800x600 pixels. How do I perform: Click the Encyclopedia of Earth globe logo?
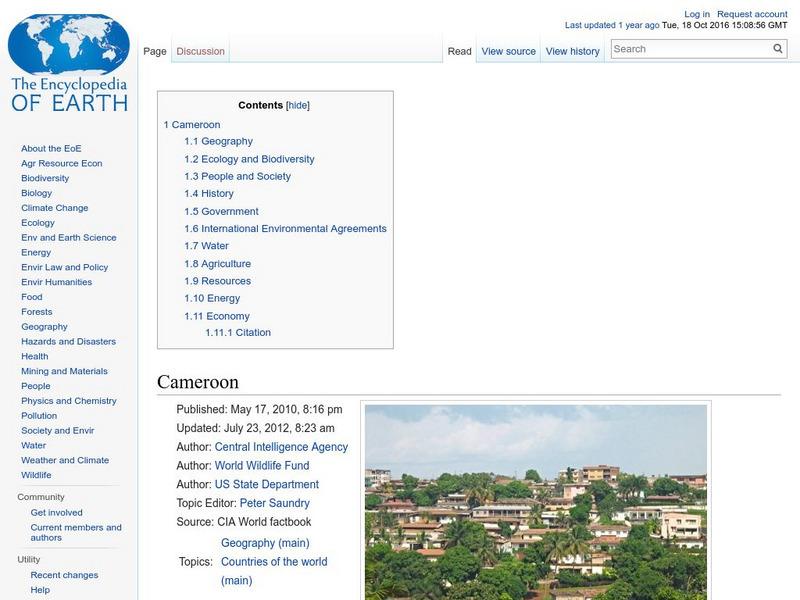(x=68, y=42)
